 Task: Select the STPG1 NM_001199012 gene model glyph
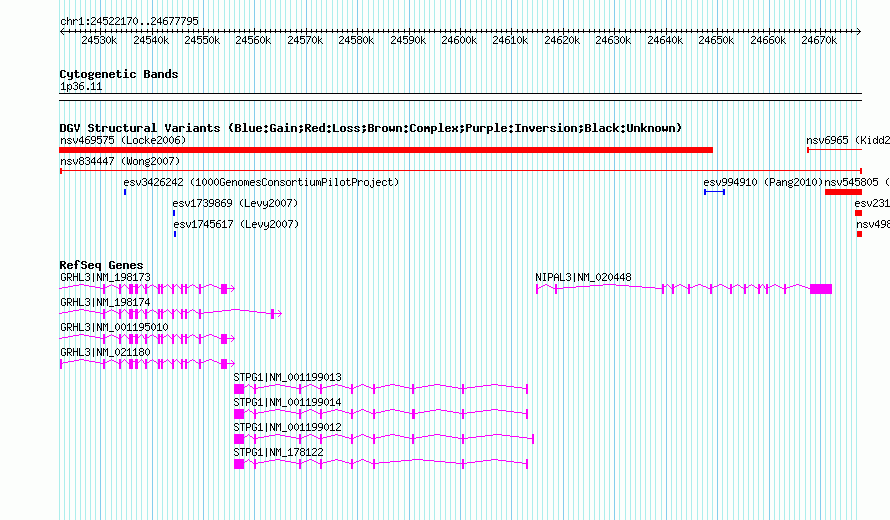pyautogui.click(x=384, y=439)
